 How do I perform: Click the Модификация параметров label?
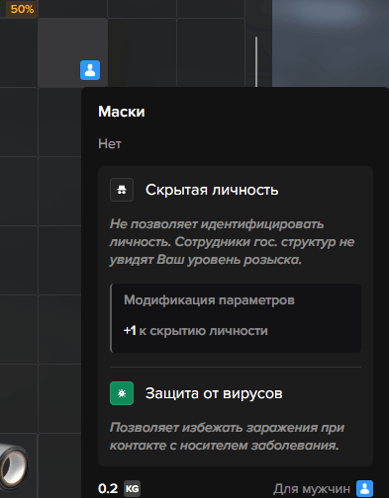(x=209, y=300)
